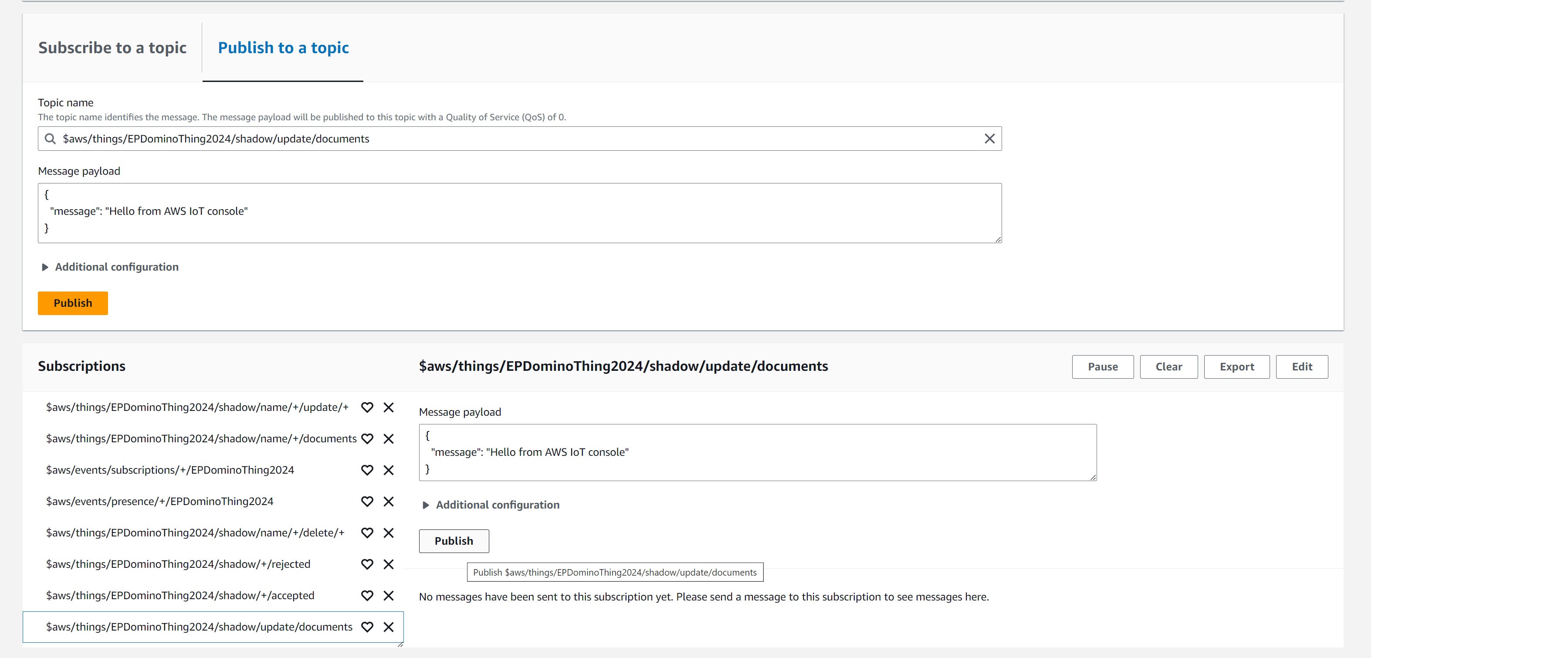1568x658 pixels.
Task: Select $aws/events/presence/+/EPDominoThing2024 subscription
Action: 159,502
